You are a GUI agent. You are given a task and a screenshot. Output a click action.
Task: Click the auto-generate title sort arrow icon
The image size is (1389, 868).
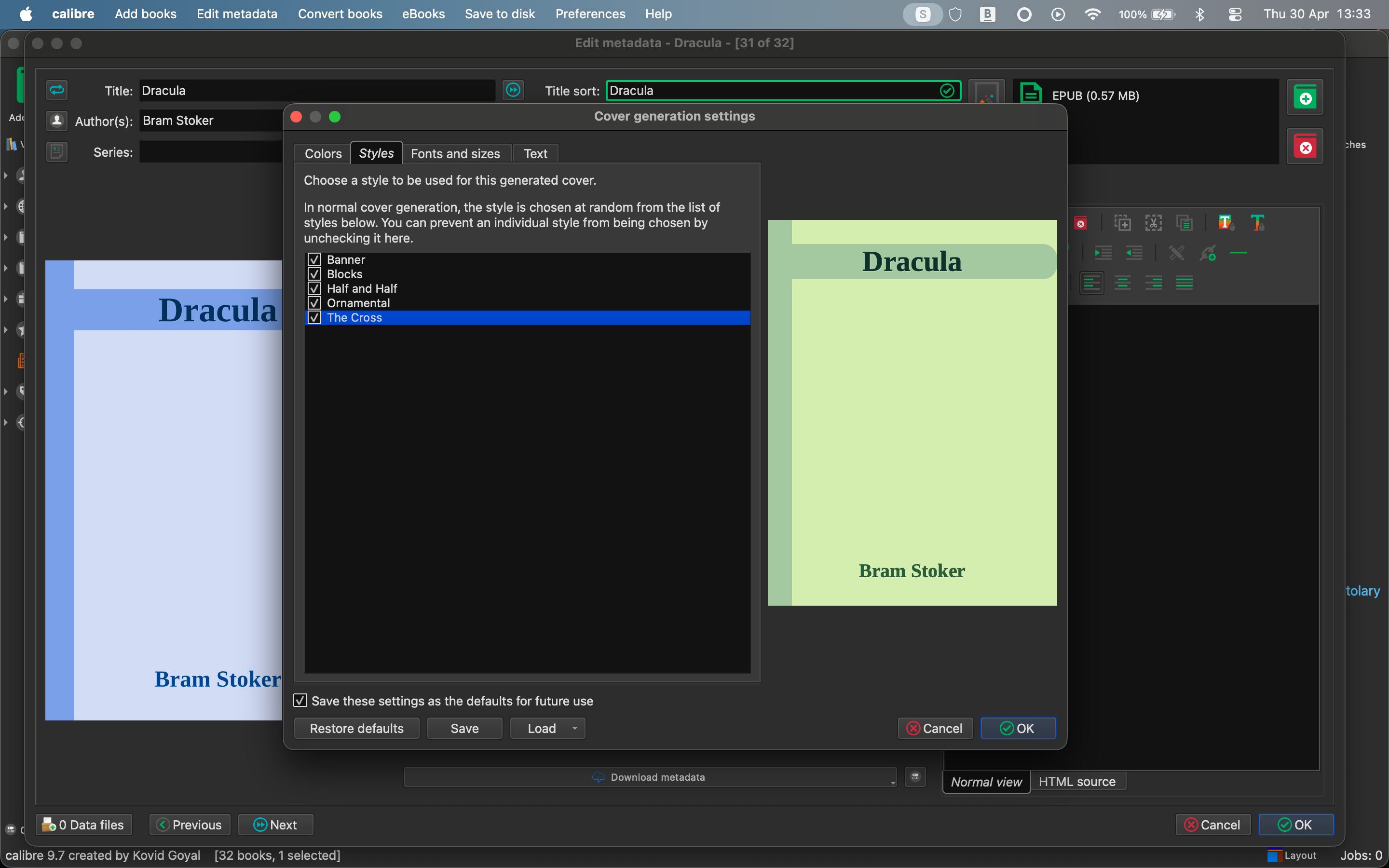pos(513,90)
